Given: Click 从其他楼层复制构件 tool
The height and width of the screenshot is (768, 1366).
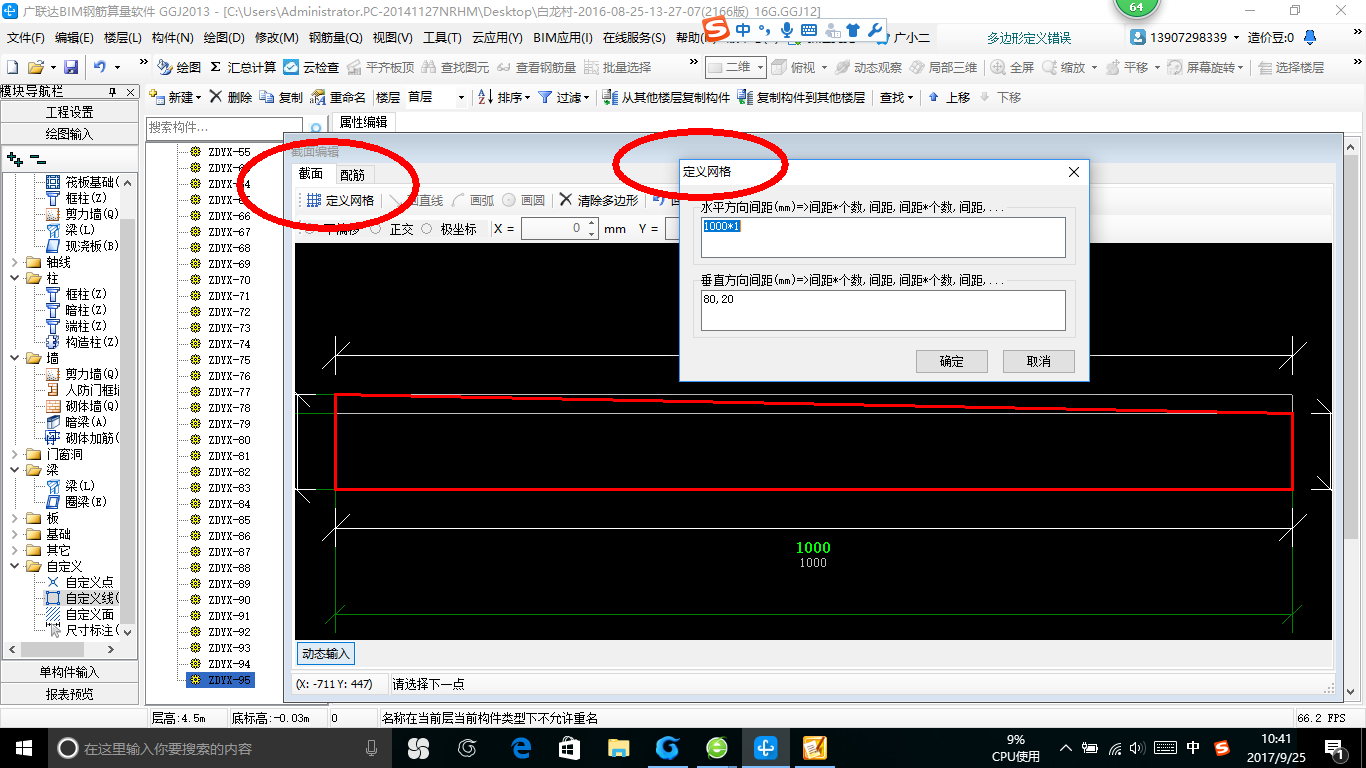Looking at the screenshot, I should 668,97.
